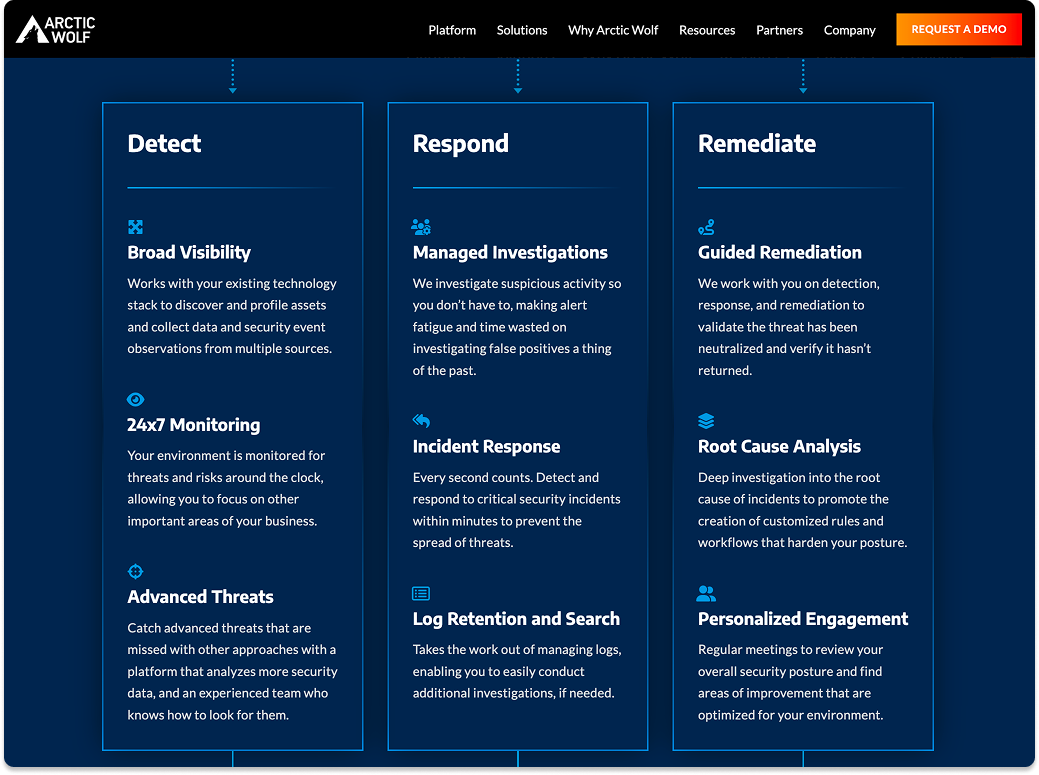1039x775 pixels.
Task: Click the Personalized Engagement title
Action: click(x=803, y=619)
